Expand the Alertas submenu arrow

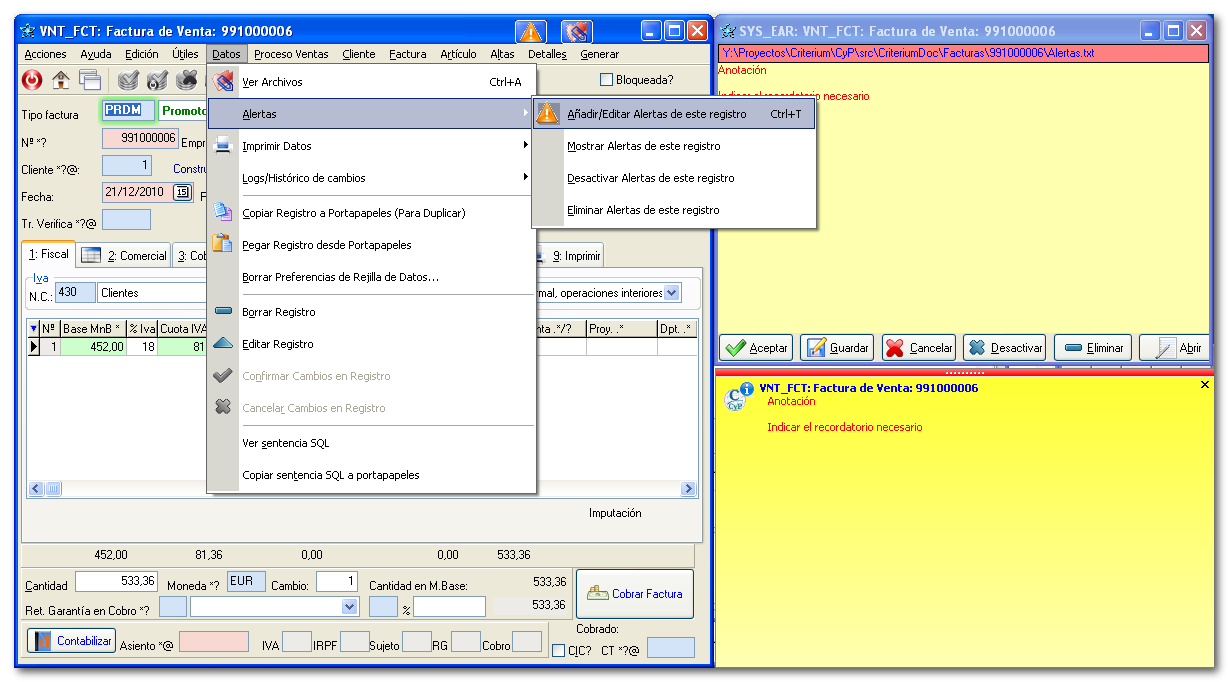pyautogui.click(x=526, y=114)
